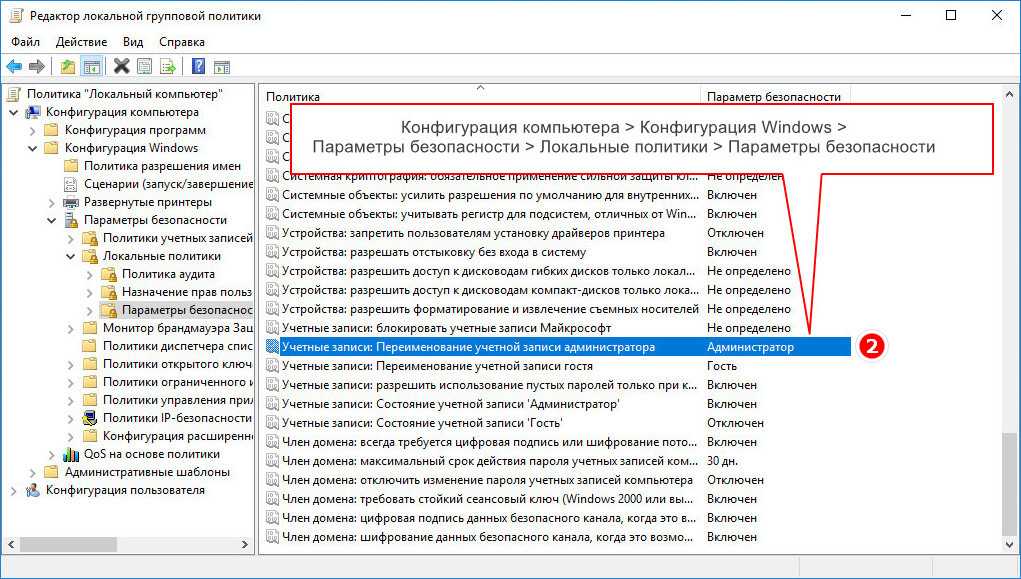Go up one level with the toolbar folder icon
This screenshot has height=579, width=1021.
[67, 66]
